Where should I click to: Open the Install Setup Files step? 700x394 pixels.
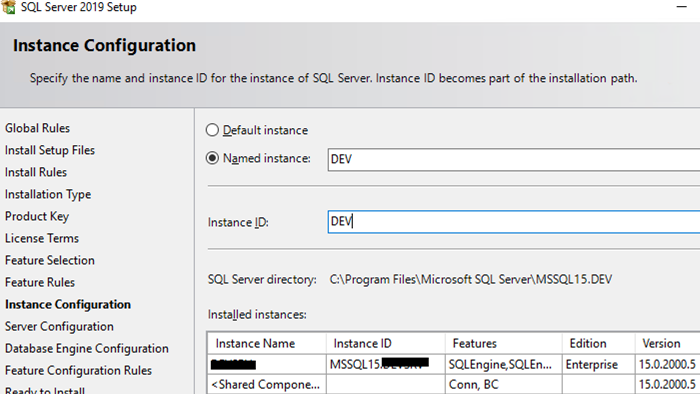point(50,150)
